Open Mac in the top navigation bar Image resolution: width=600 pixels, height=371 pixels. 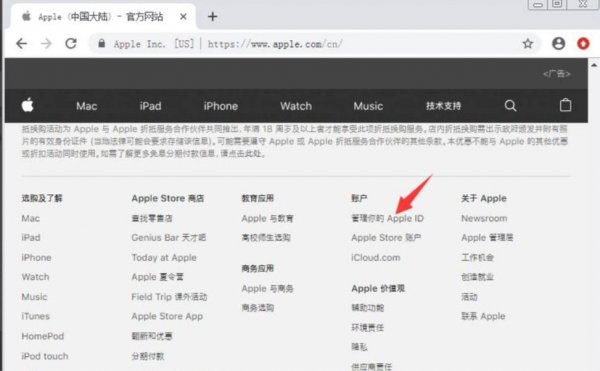point(86,106)
